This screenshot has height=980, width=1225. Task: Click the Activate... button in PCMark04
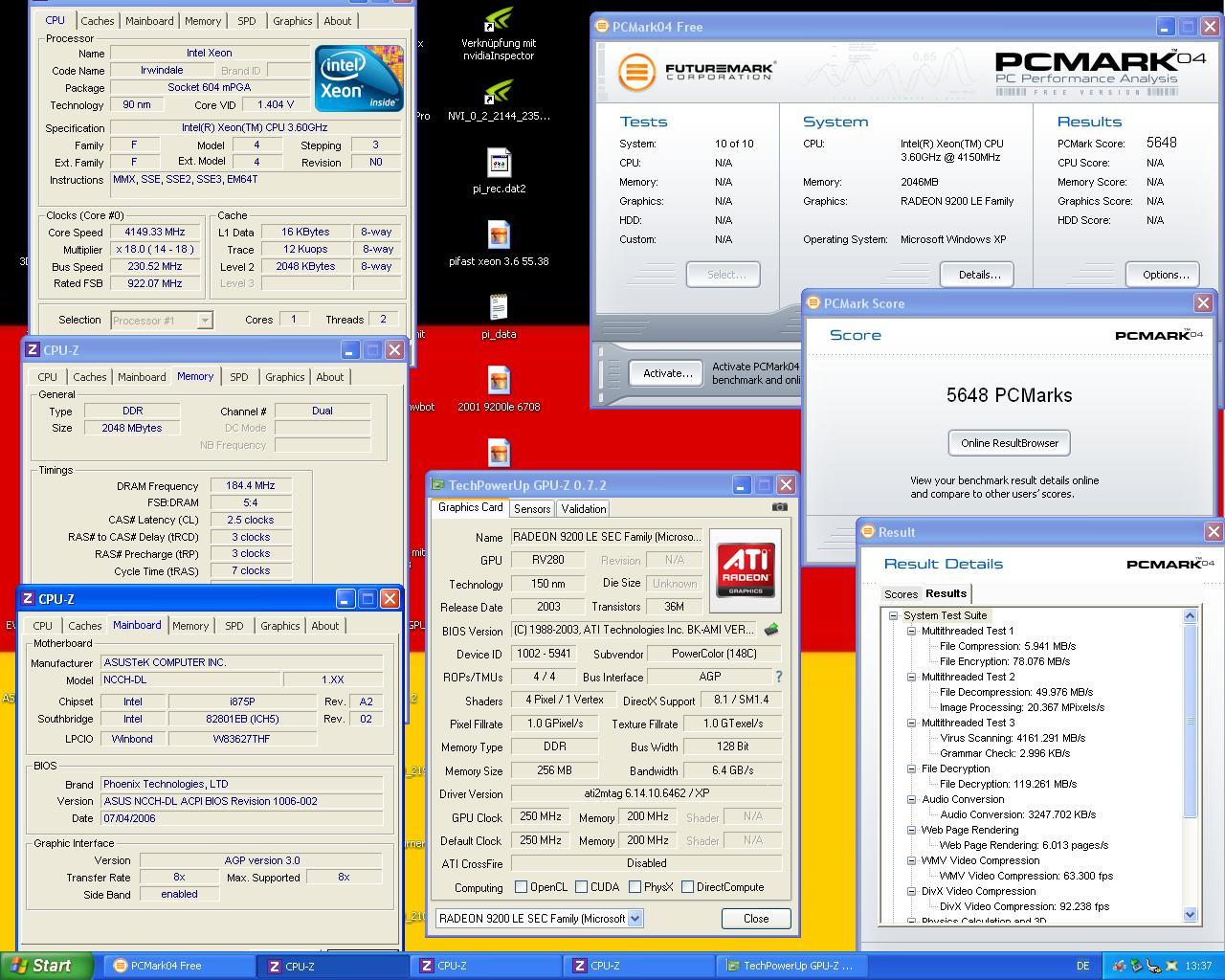(x=667, y=373)
